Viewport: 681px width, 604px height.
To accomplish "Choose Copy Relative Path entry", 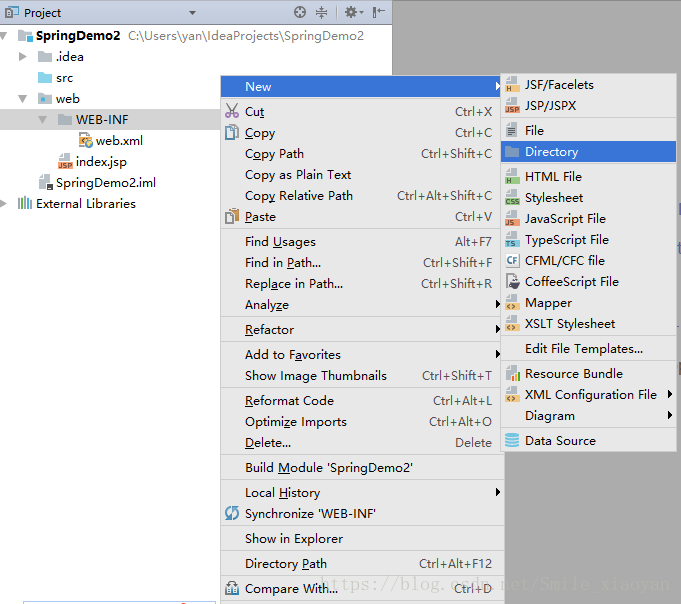I will (x=363, y=195).
